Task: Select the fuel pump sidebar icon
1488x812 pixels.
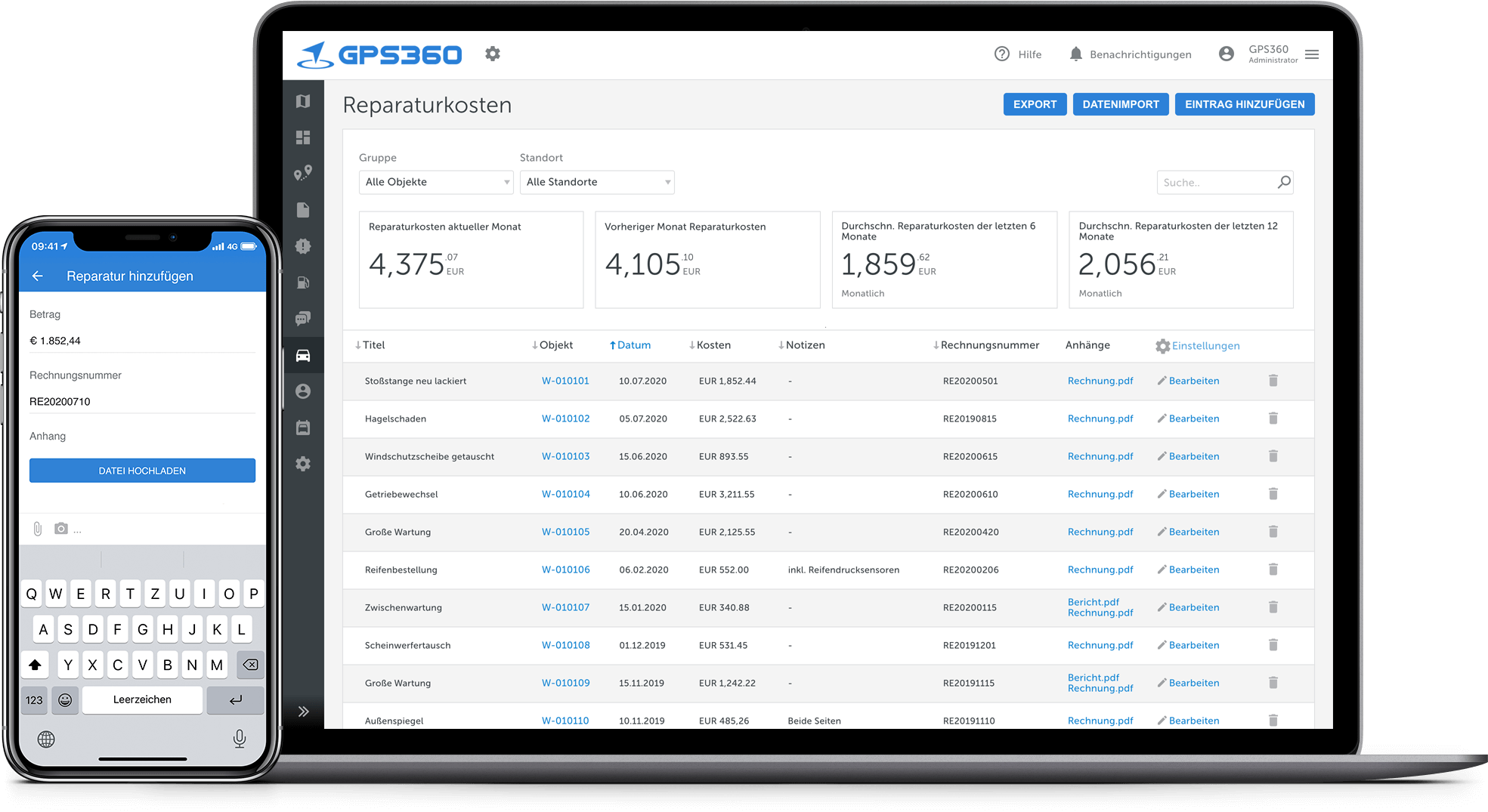Action: point(303,283)
